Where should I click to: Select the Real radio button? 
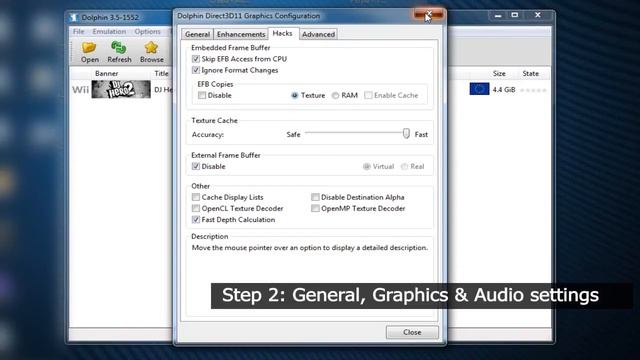404,167
